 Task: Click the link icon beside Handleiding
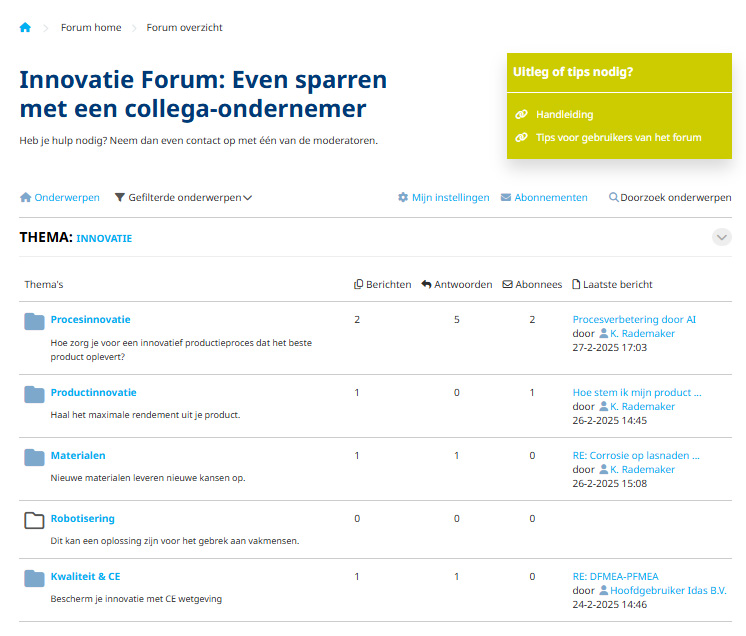pyautogui.click(x=521, y=115)
